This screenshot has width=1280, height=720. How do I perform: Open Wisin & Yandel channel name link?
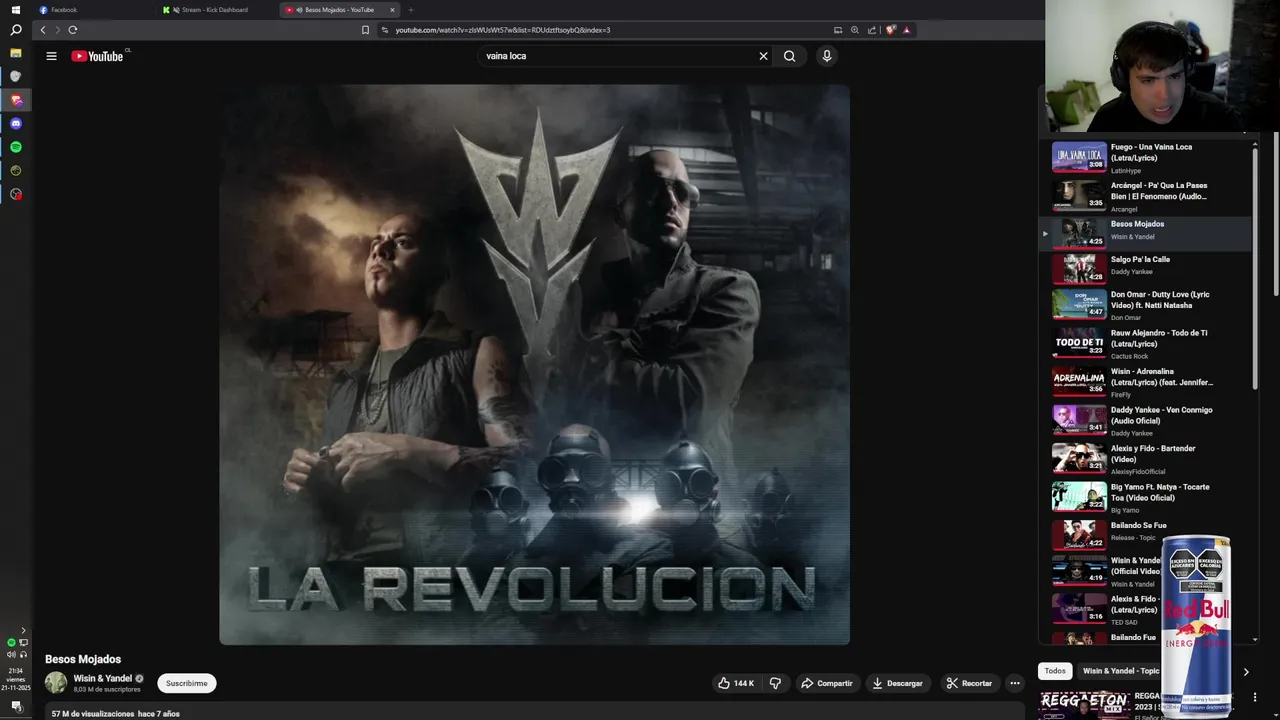click(x=102, y=678)
